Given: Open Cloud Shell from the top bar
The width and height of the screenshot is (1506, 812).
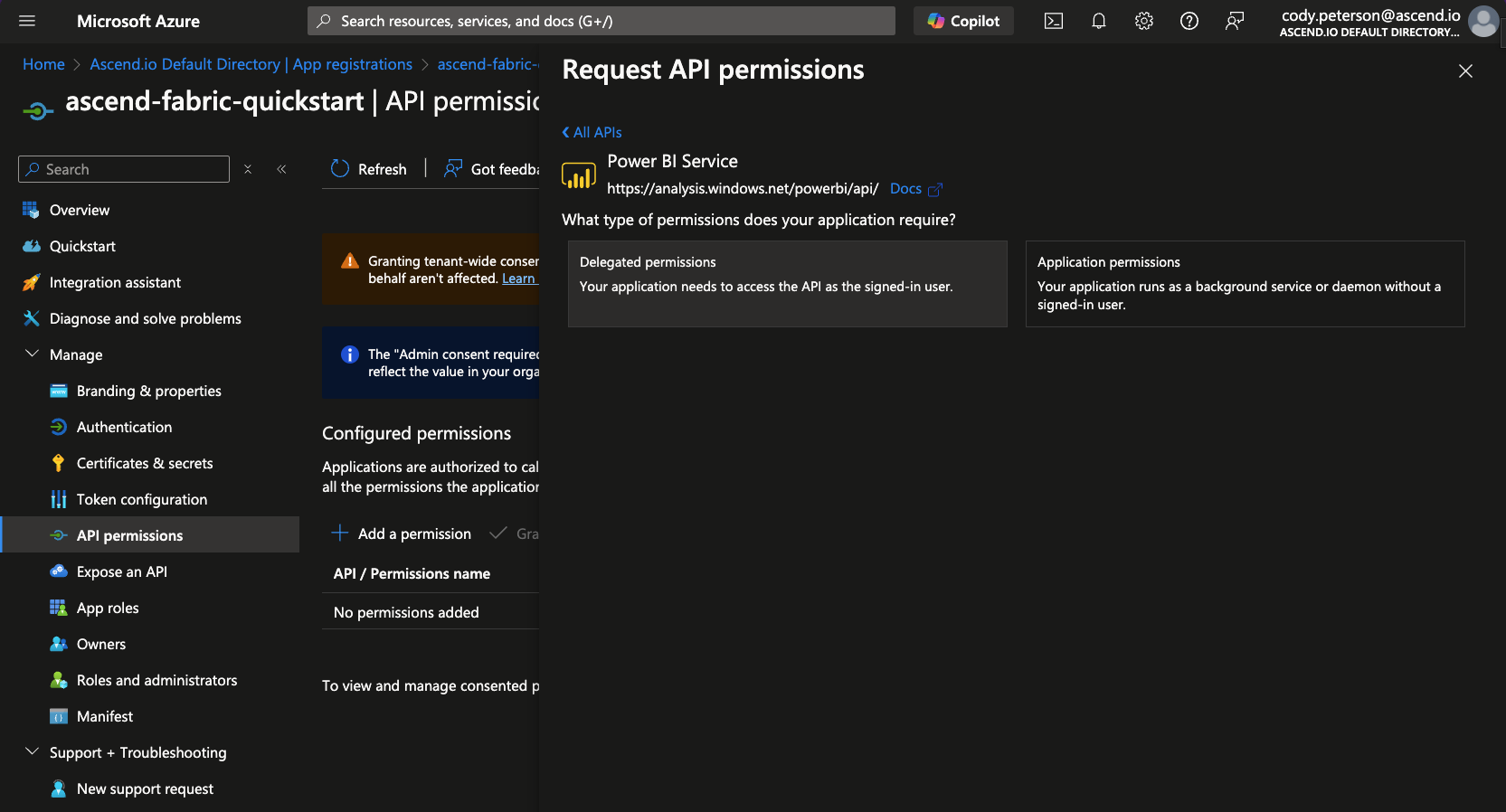Looking at the screenshot, I should (1054, 21).
